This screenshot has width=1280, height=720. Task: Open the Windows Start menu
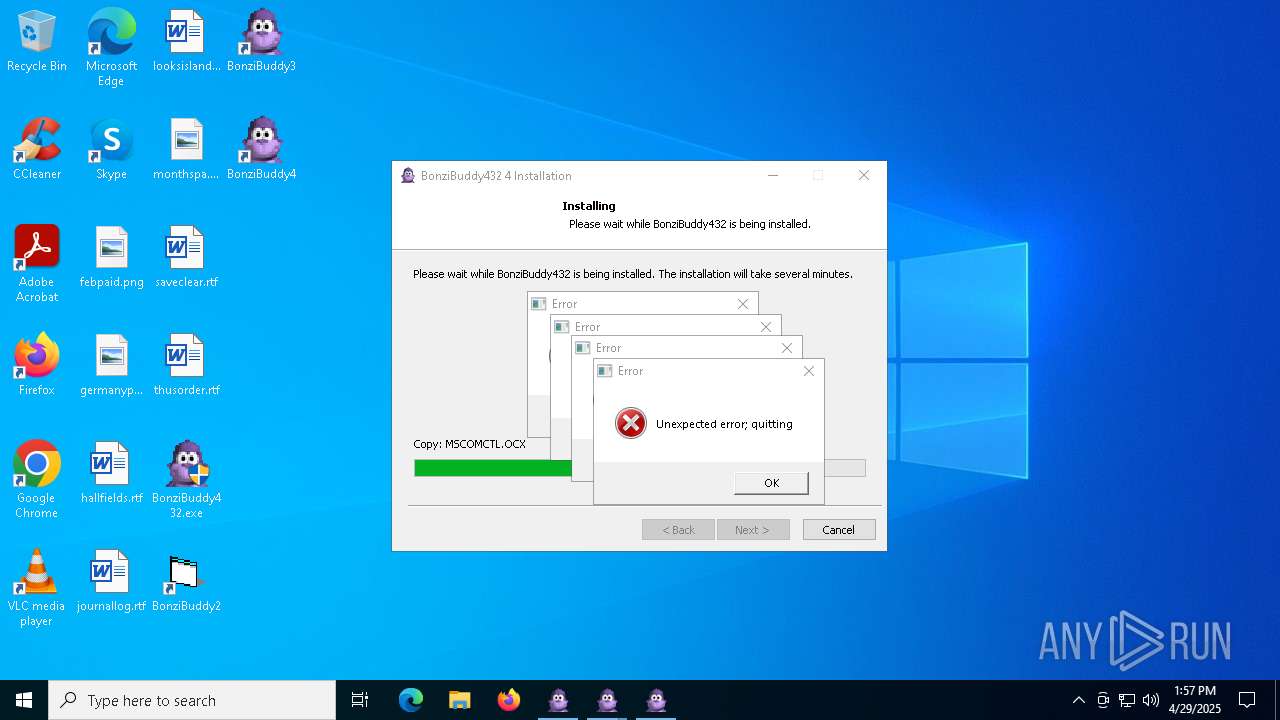(24, 700)
